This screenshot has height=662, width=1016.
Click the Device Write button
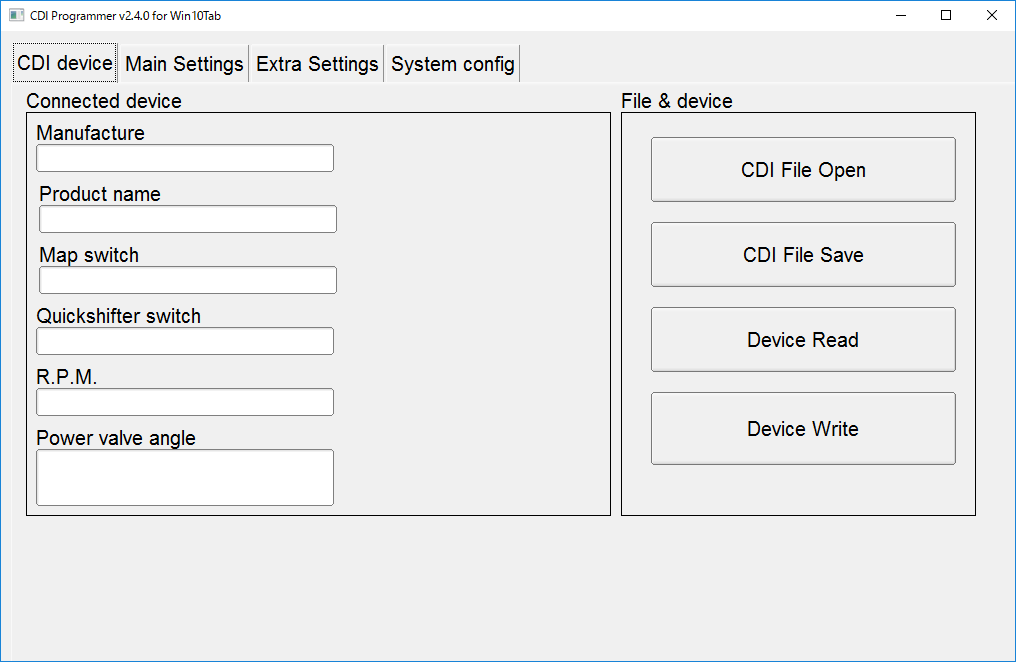(803, 429)
